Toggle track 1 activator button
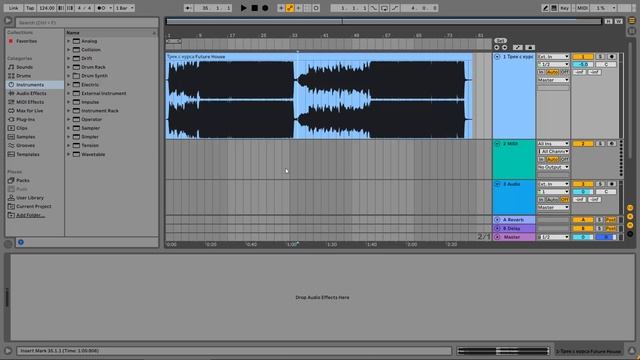 tap(582, 57)
